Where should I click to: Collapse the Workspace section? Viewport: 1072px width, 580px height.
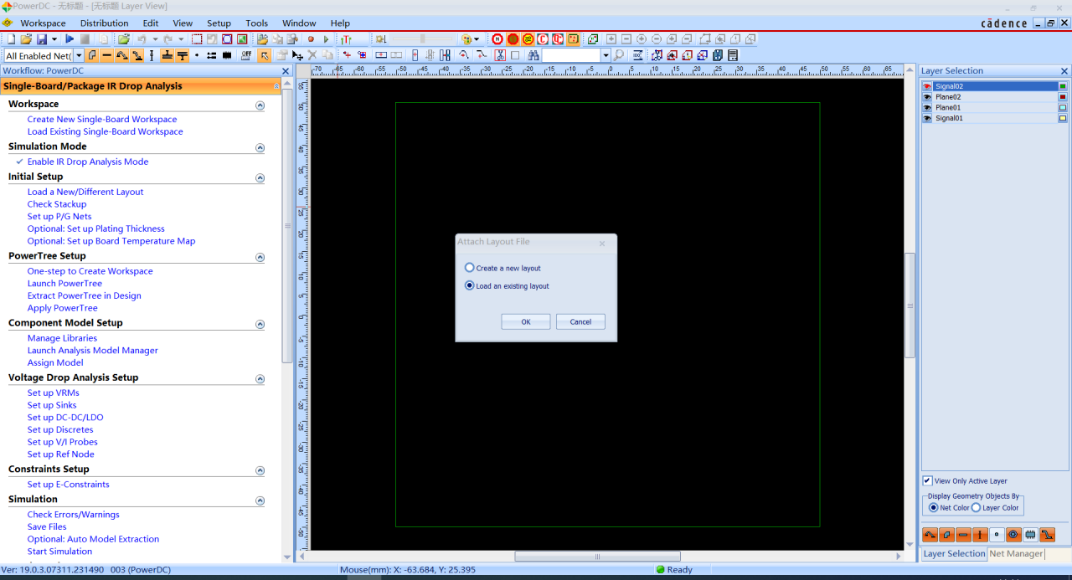pyautogui.click(x=260, y=105)
